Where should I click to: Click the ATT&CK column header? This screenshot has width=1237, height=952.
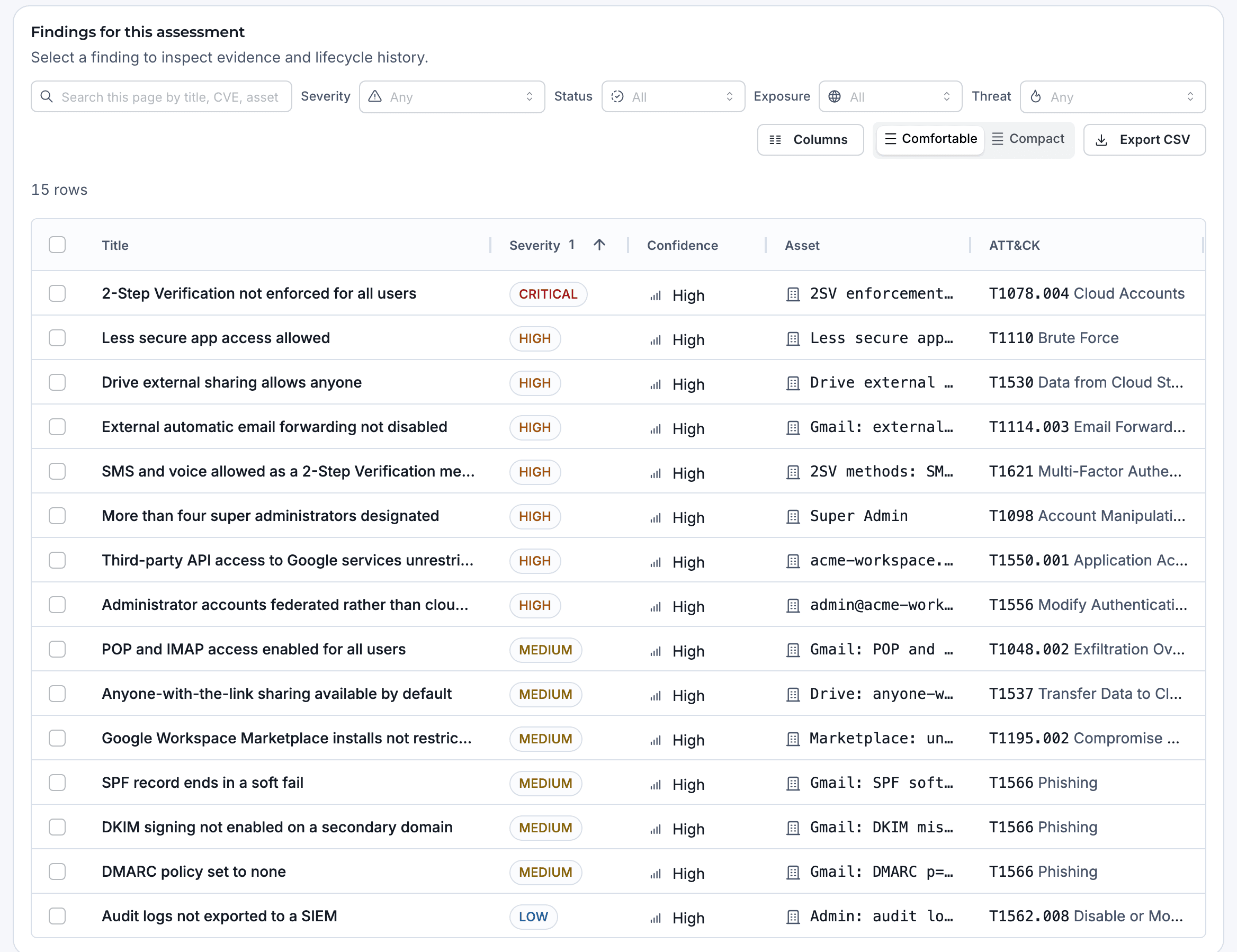pos(1014,245)
